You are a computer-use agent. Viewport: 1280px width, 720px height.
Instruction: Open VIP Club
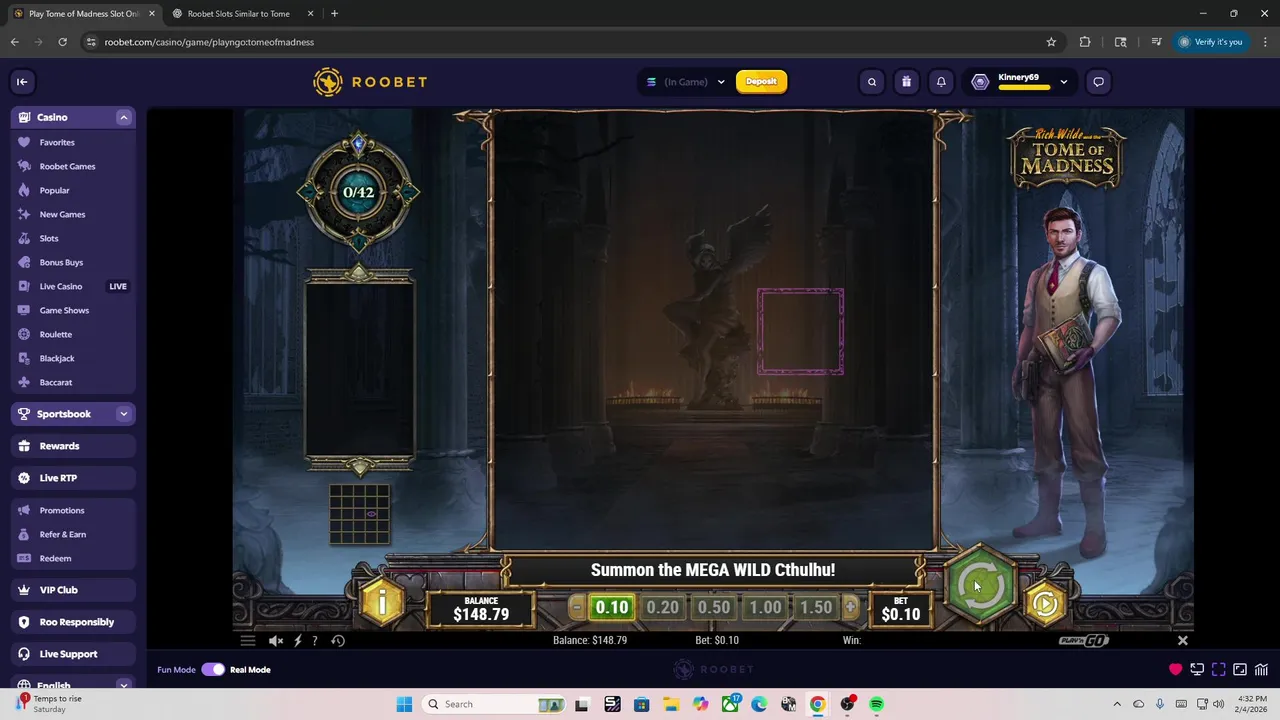pyautogui.click(x=72, y=590)
